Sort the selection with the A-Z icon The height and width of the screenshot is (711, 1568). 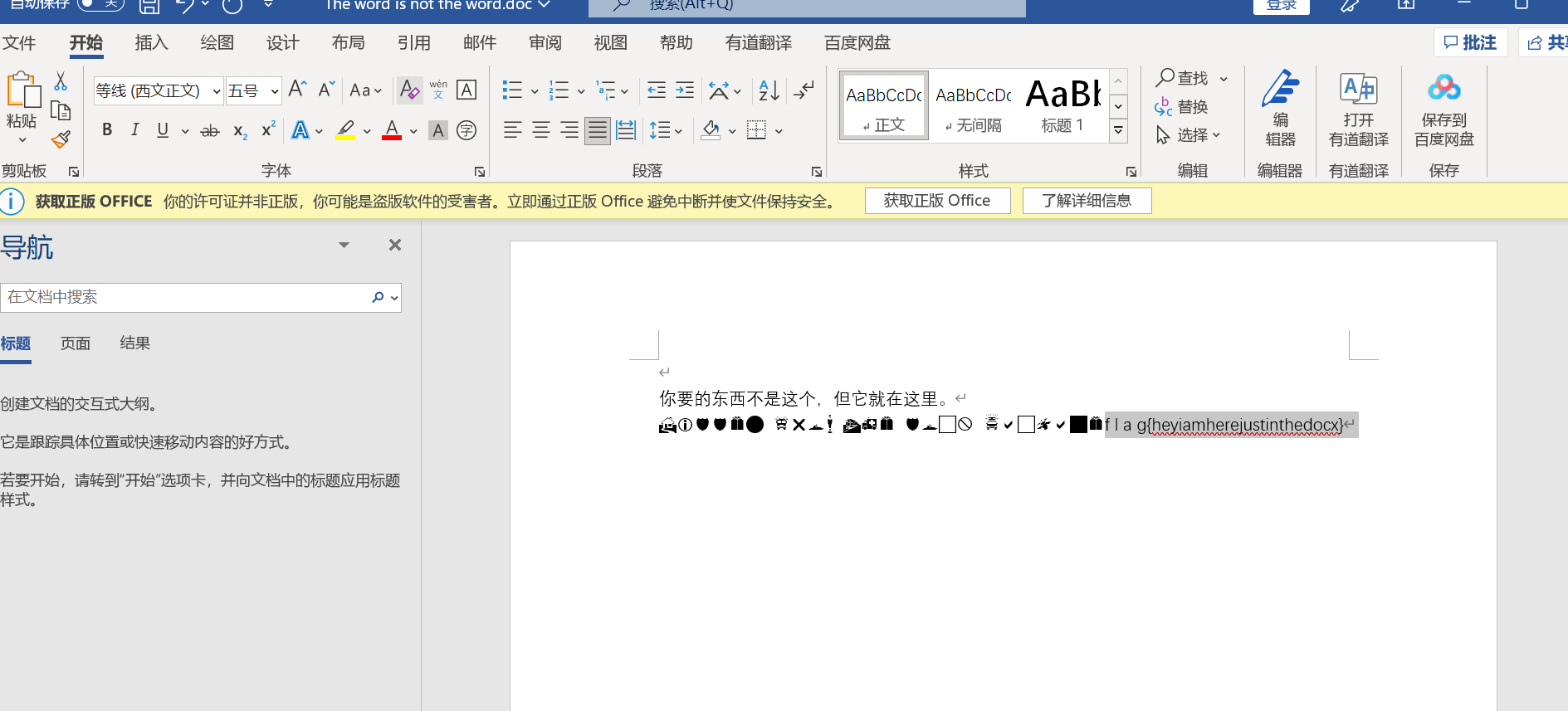point(769,90)
